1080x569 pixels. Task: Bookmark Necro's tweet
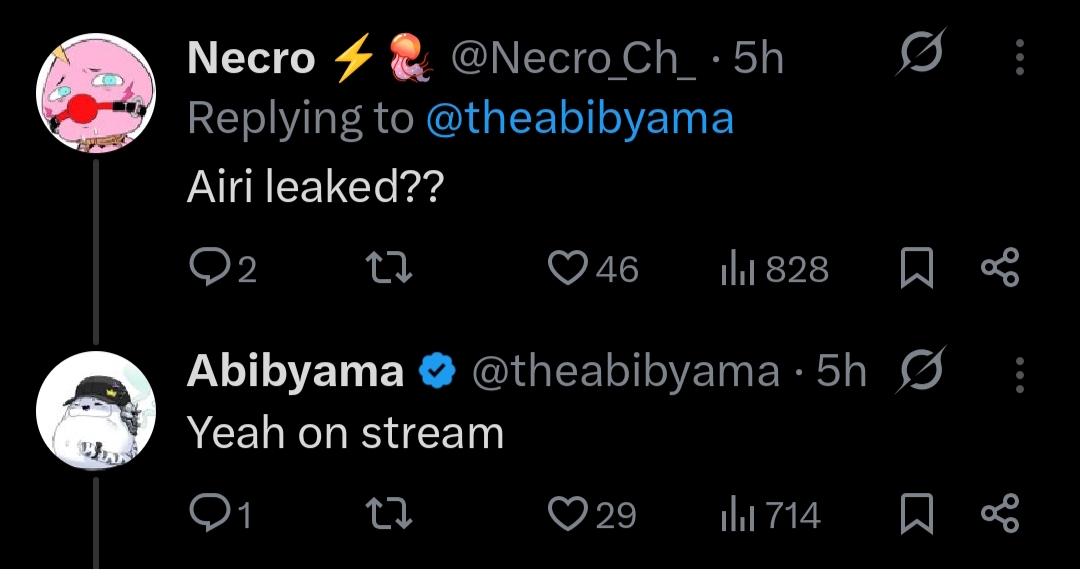click(915, 268)
